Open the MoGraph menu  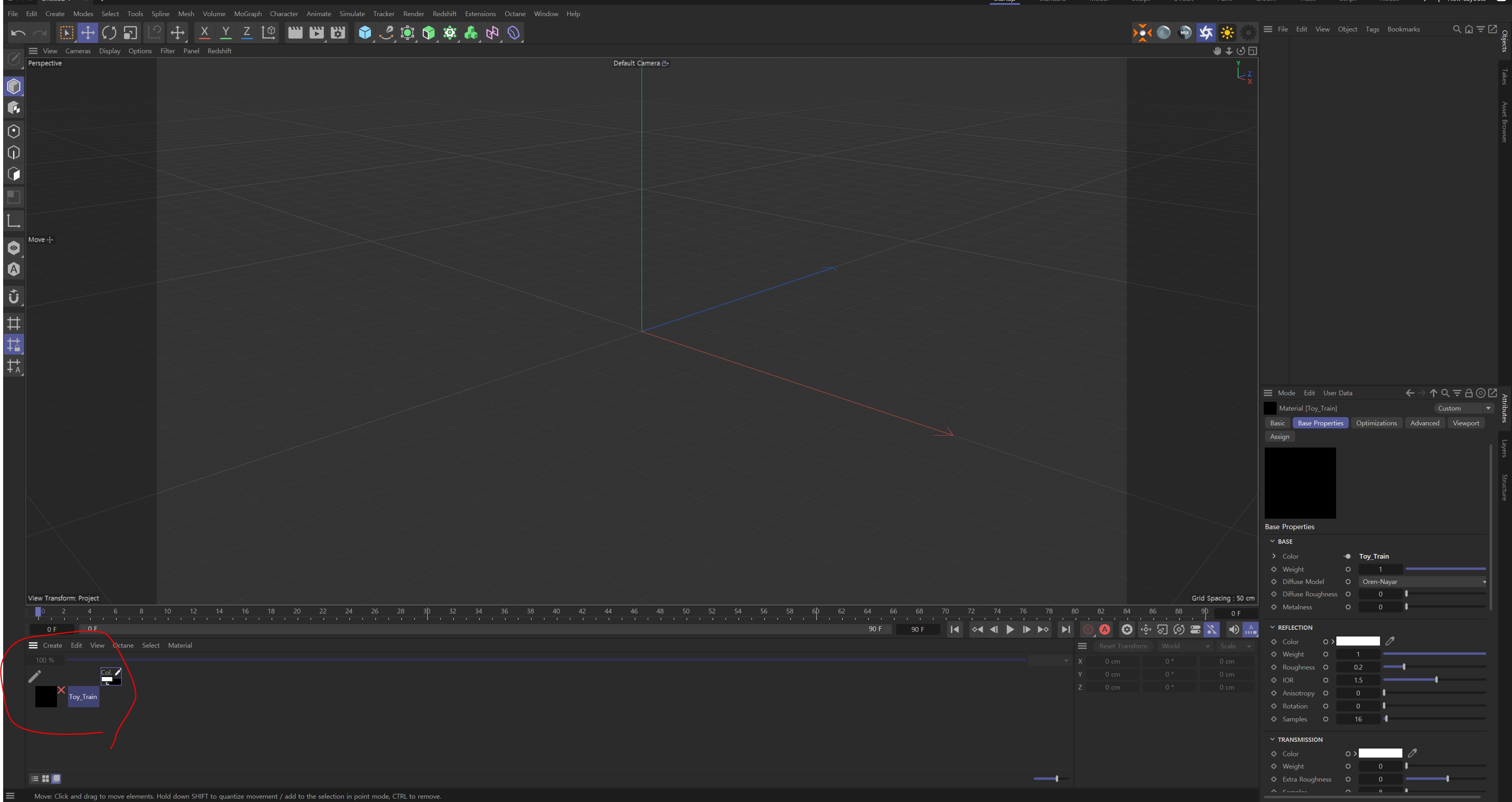coord(248,14)
